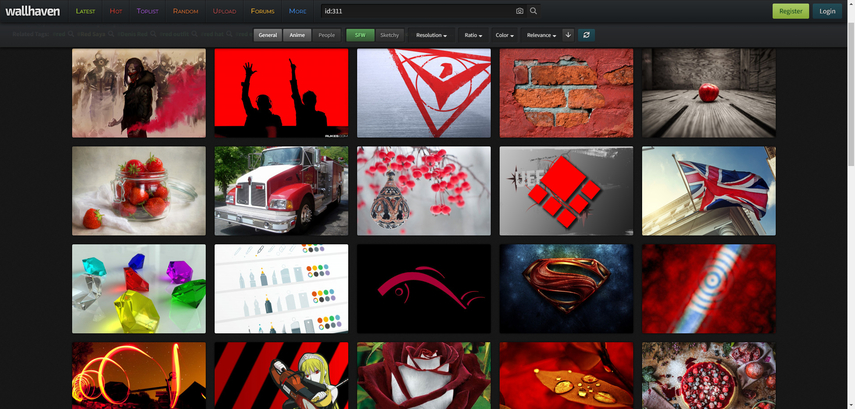
Task: Open the red fire truck wallpaper
Action: (281, 191)
